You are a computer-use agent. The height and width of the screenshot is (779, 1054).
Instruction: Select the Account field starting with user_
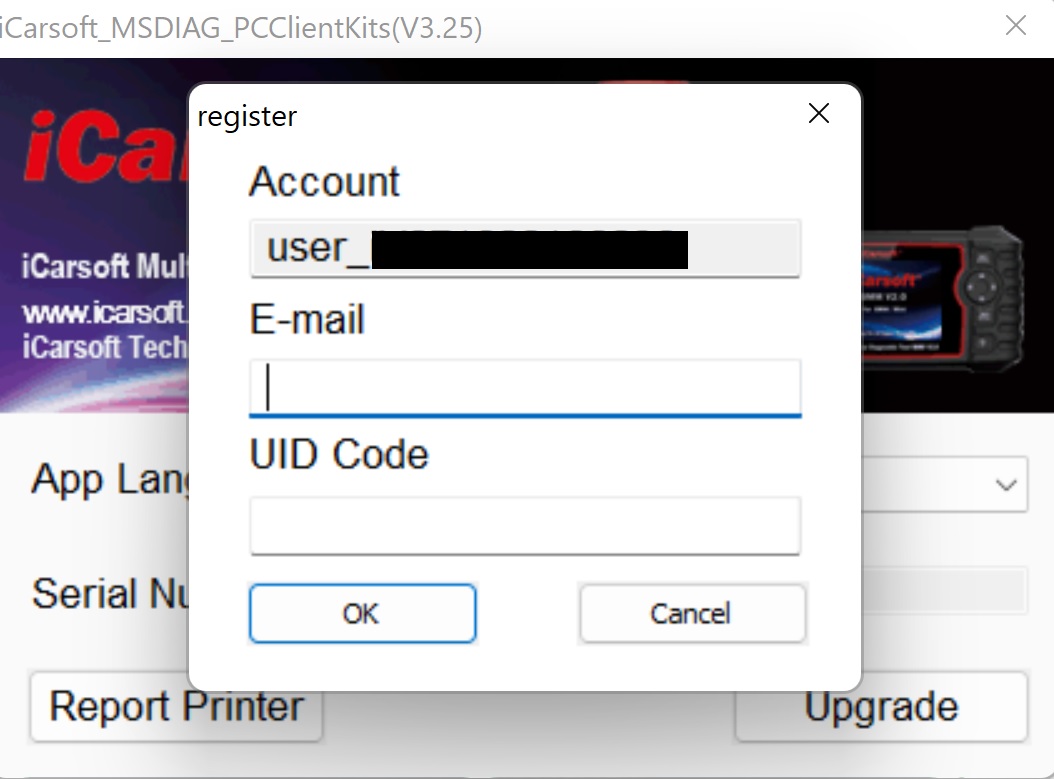tap(525, 248)
